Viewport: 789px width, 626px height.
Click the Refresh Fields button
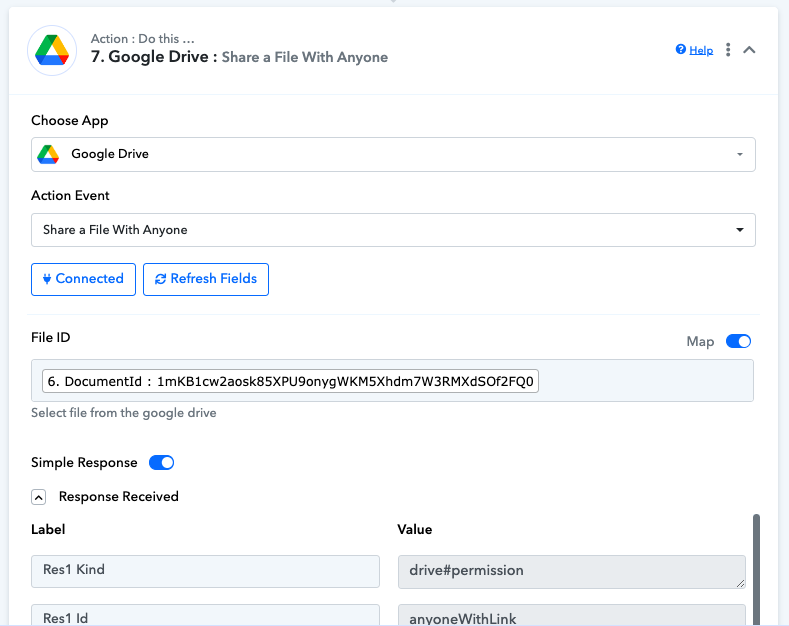206,279
